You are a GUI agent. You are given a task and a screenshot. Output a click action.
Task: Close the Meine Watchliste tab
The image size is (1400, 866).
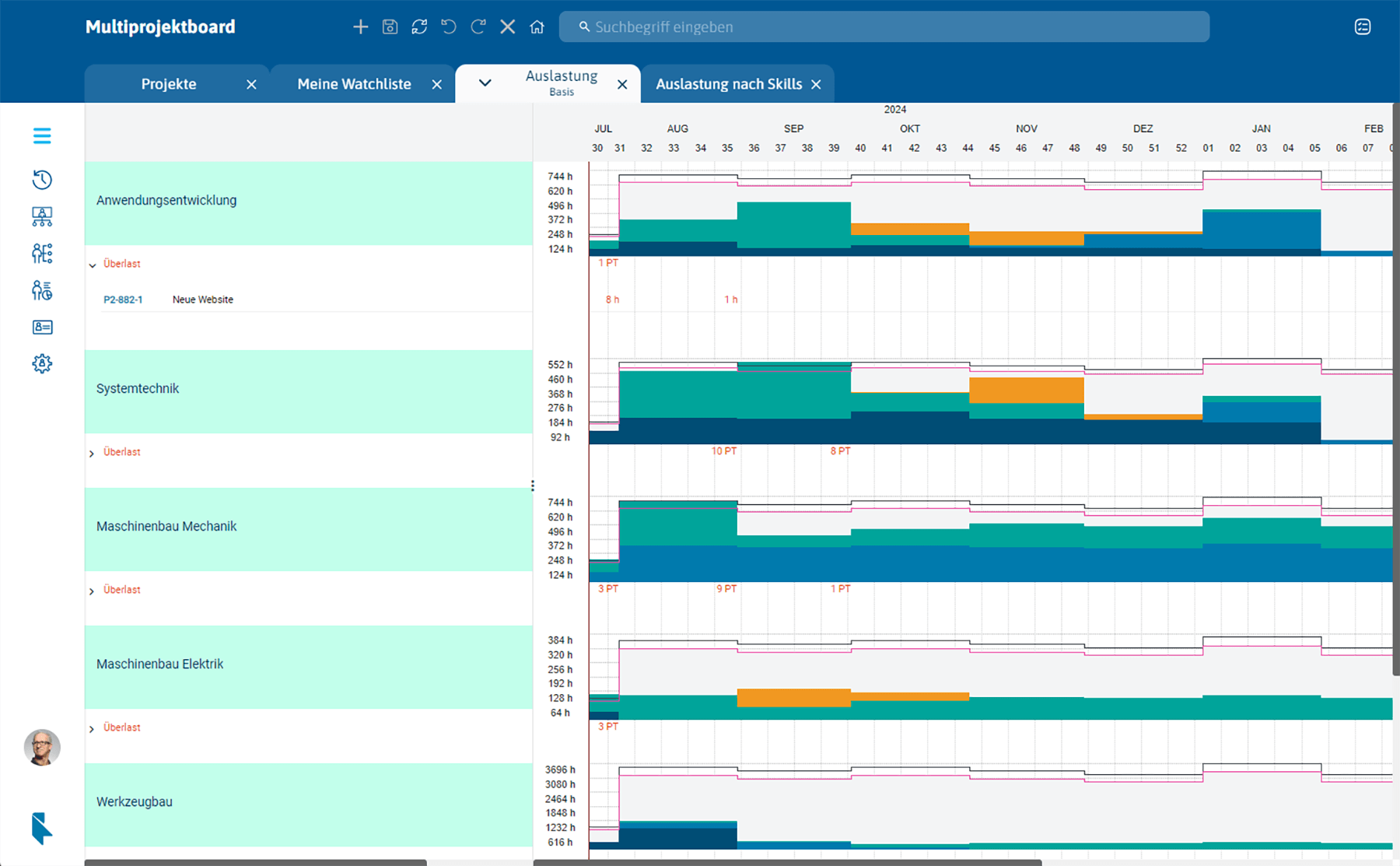coord(437,85)
